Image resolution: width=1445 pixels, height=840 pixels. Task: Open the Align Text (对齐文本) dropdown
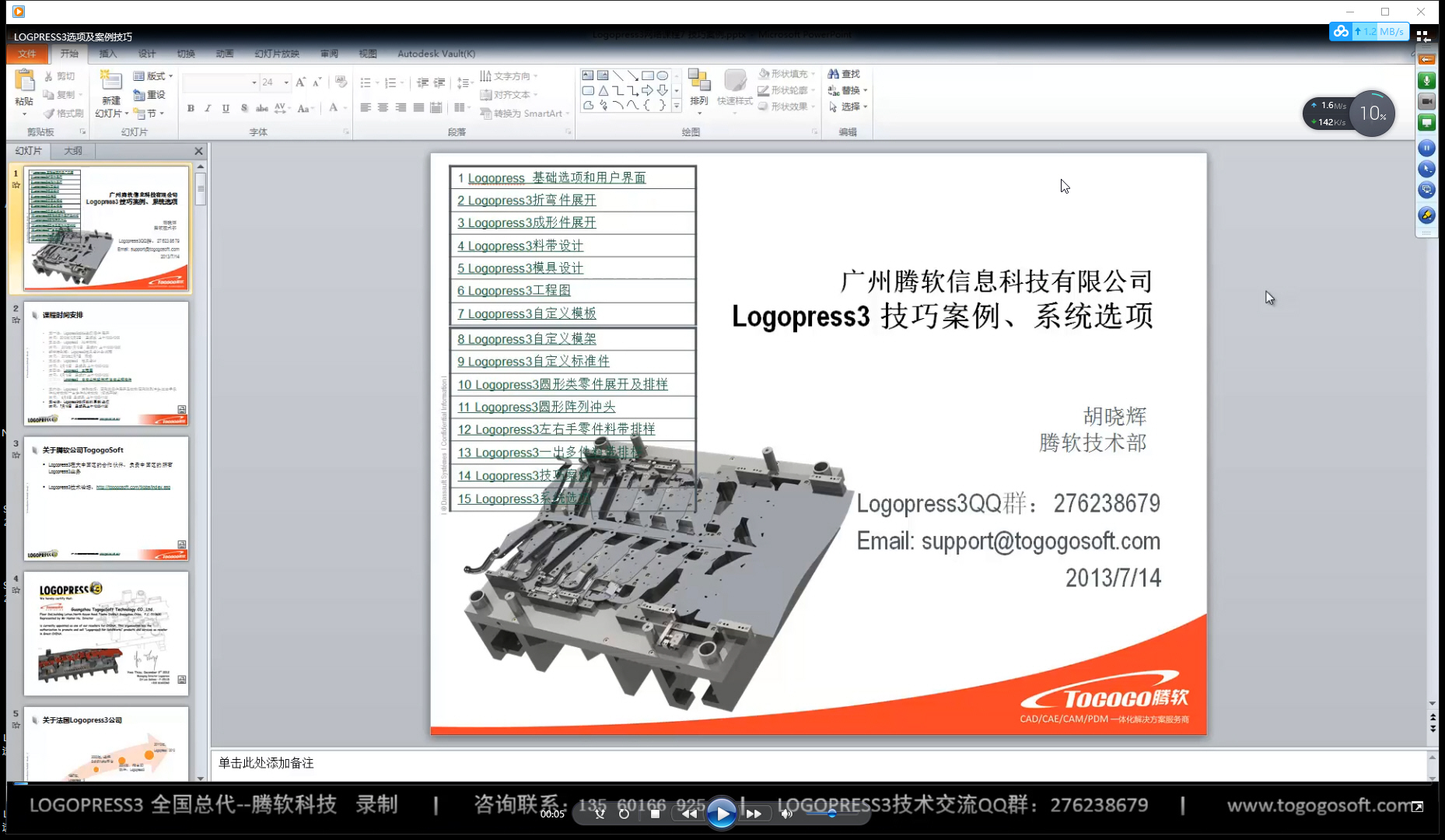coord(509,95)
